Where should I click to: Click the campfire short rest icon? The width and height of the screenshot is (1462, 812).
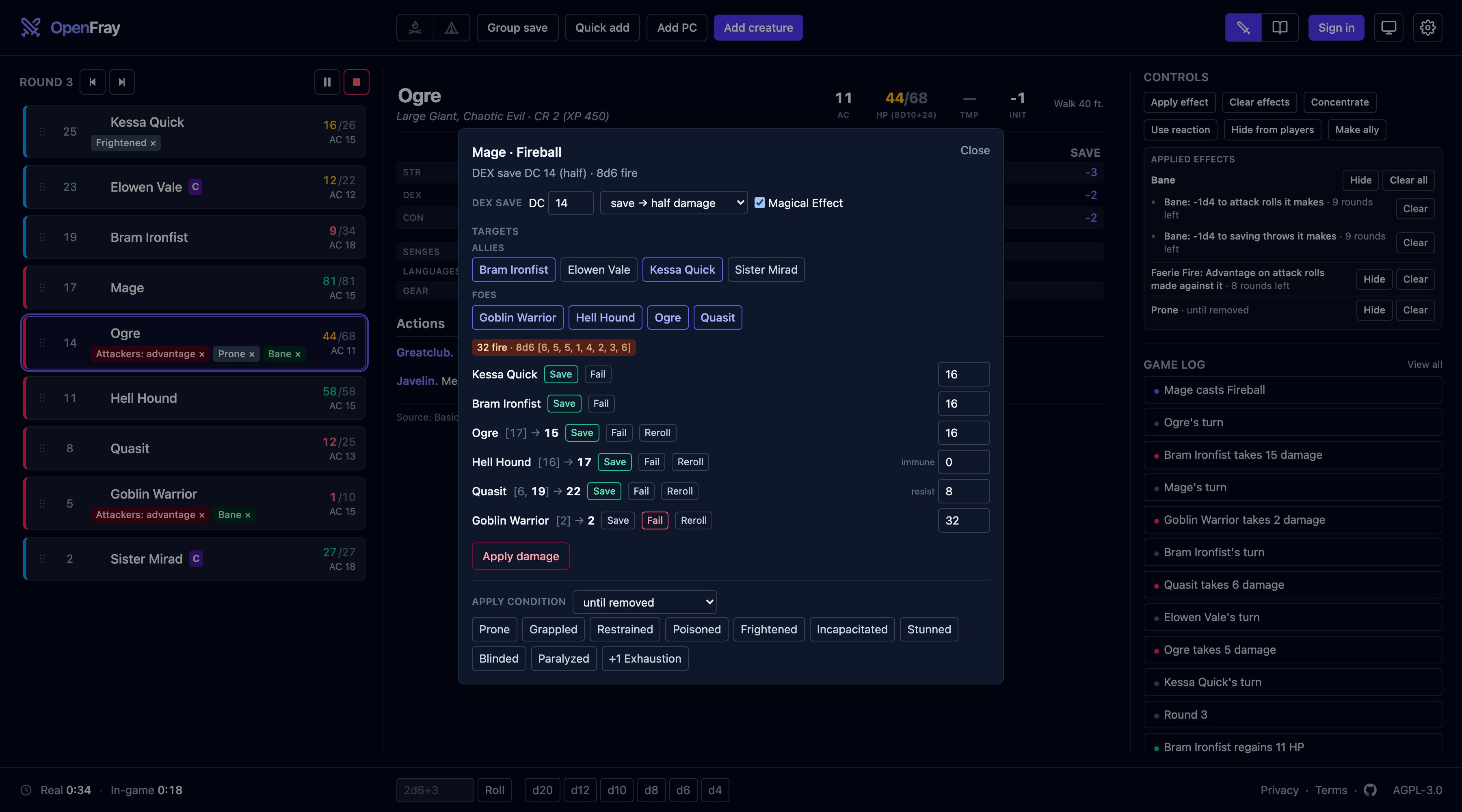(415, 27)
